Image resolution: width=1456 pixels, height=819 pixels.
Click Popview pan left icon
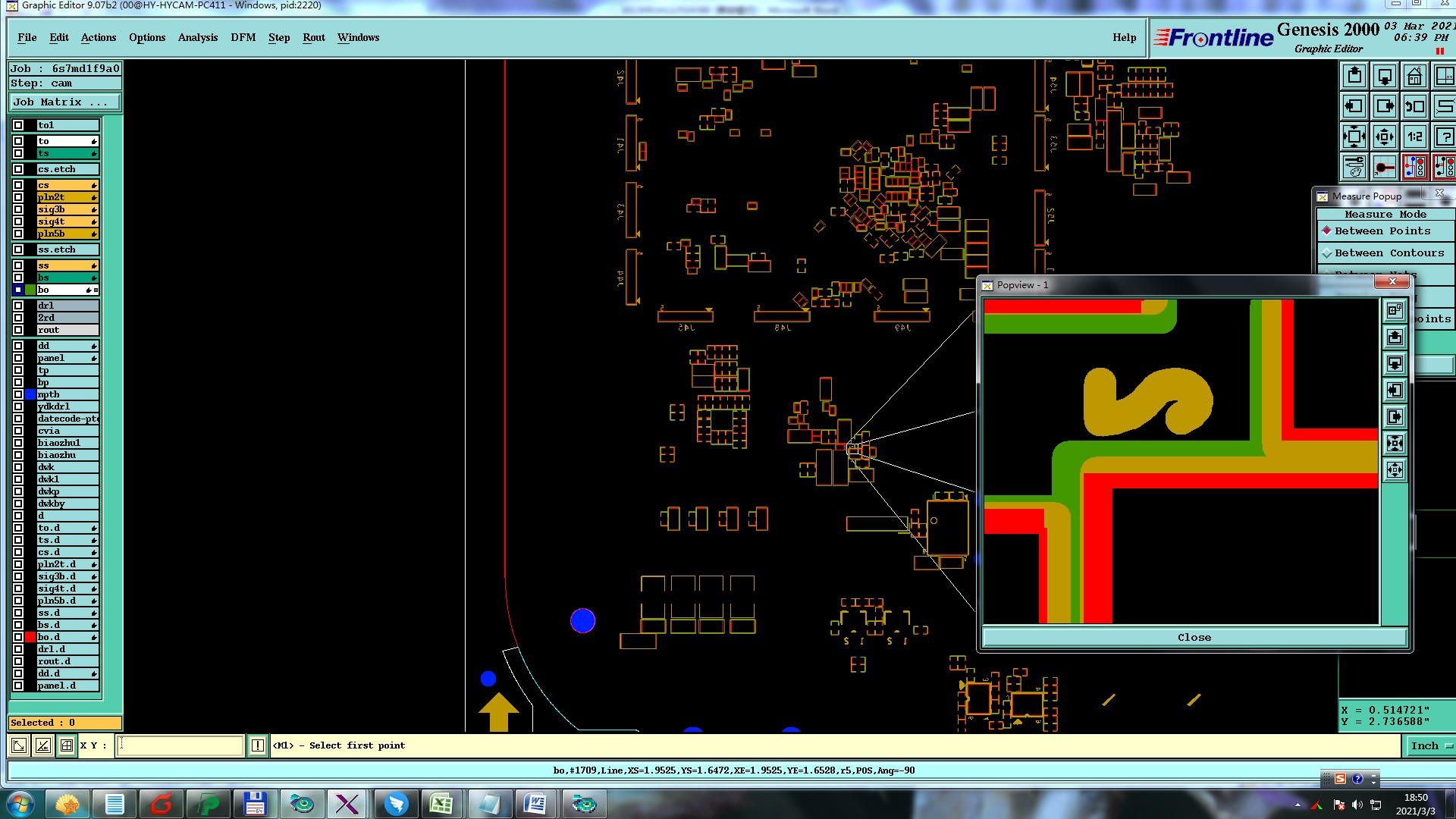point(1395,390)
